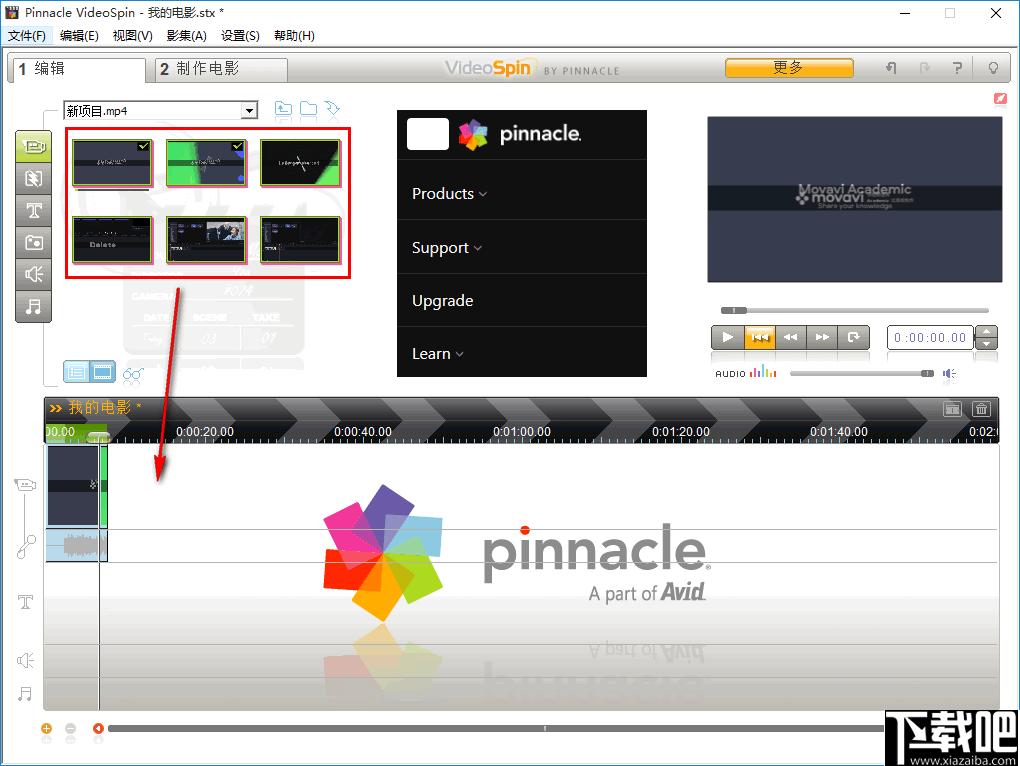1020x766 pixels.
Task: Open the 新项目.mp4 file dropdown
Action: (249, 111)
